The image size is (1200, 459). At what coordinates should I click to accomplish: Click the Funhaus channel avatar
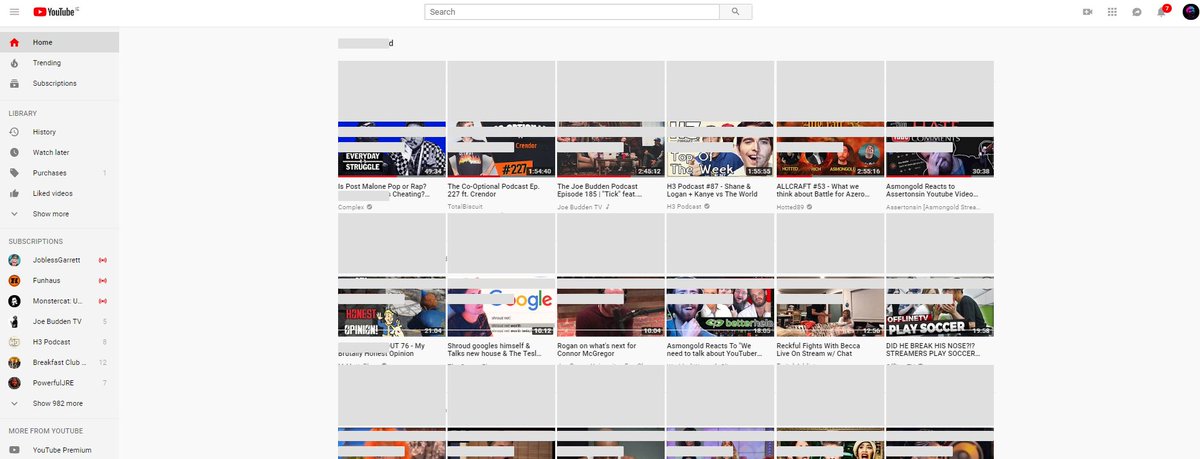(14, 281)
